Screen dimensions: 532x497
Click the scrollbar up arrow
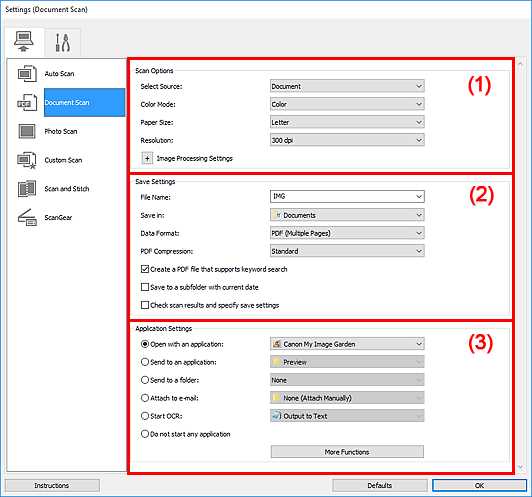tap(521, 63)
